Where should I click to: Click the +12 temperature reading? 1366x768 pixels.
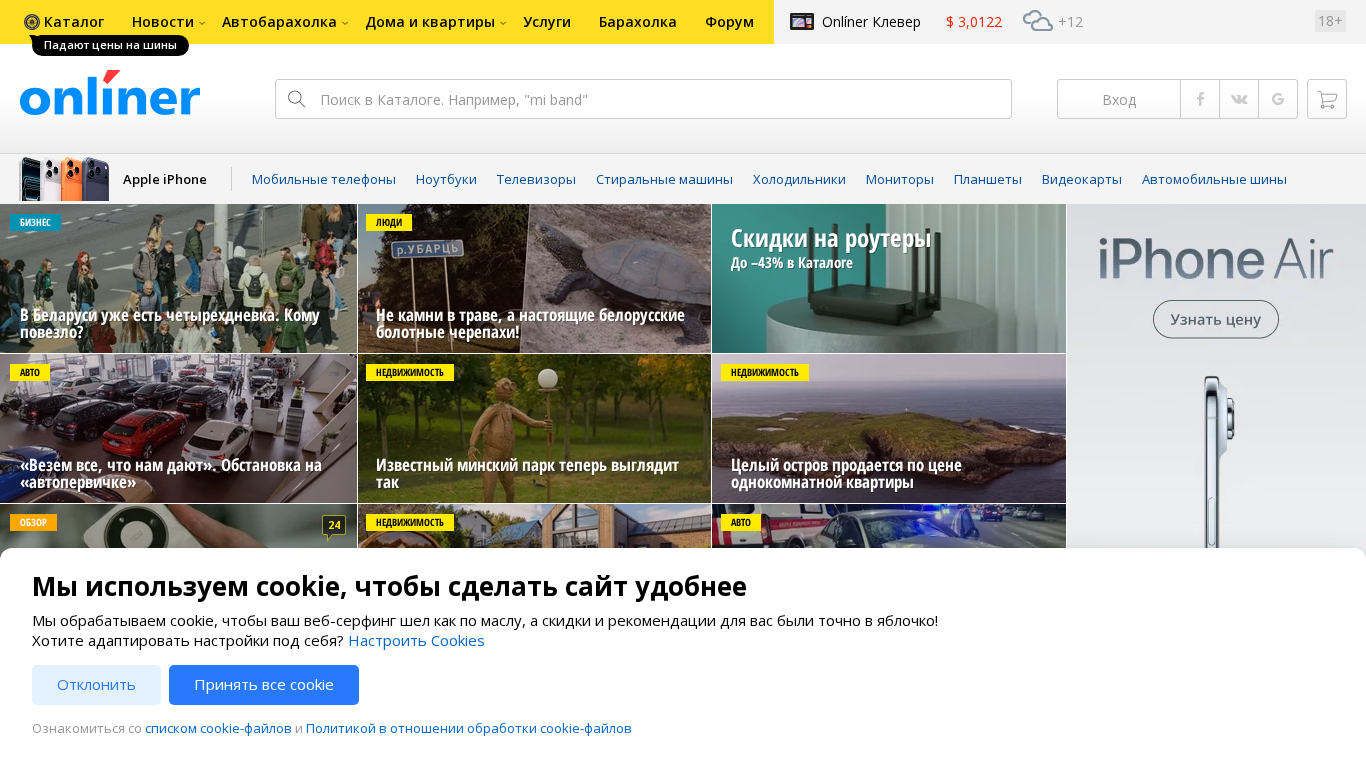1070,22
